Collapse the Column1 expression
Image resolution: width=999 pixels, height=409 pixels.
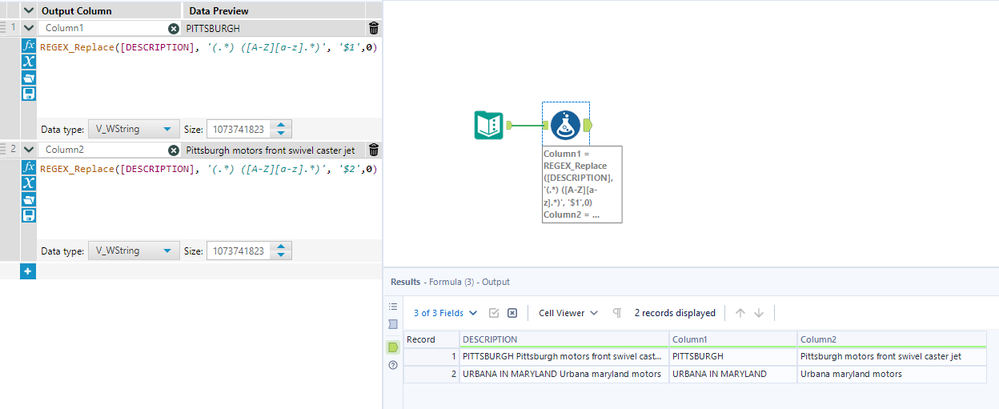point(28,28)
